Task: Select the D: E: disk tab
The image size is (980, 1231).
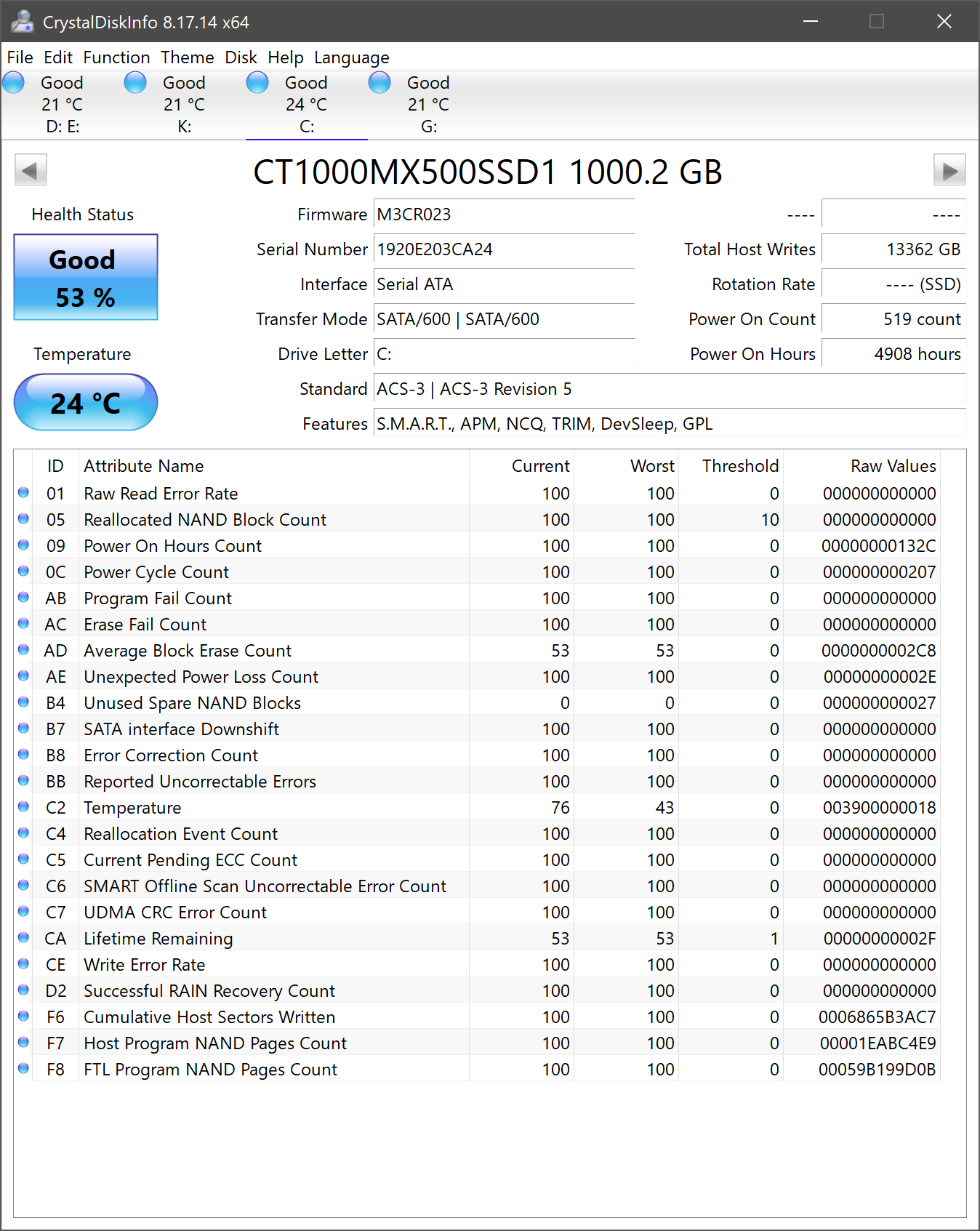Action: (x=63, y=105)
